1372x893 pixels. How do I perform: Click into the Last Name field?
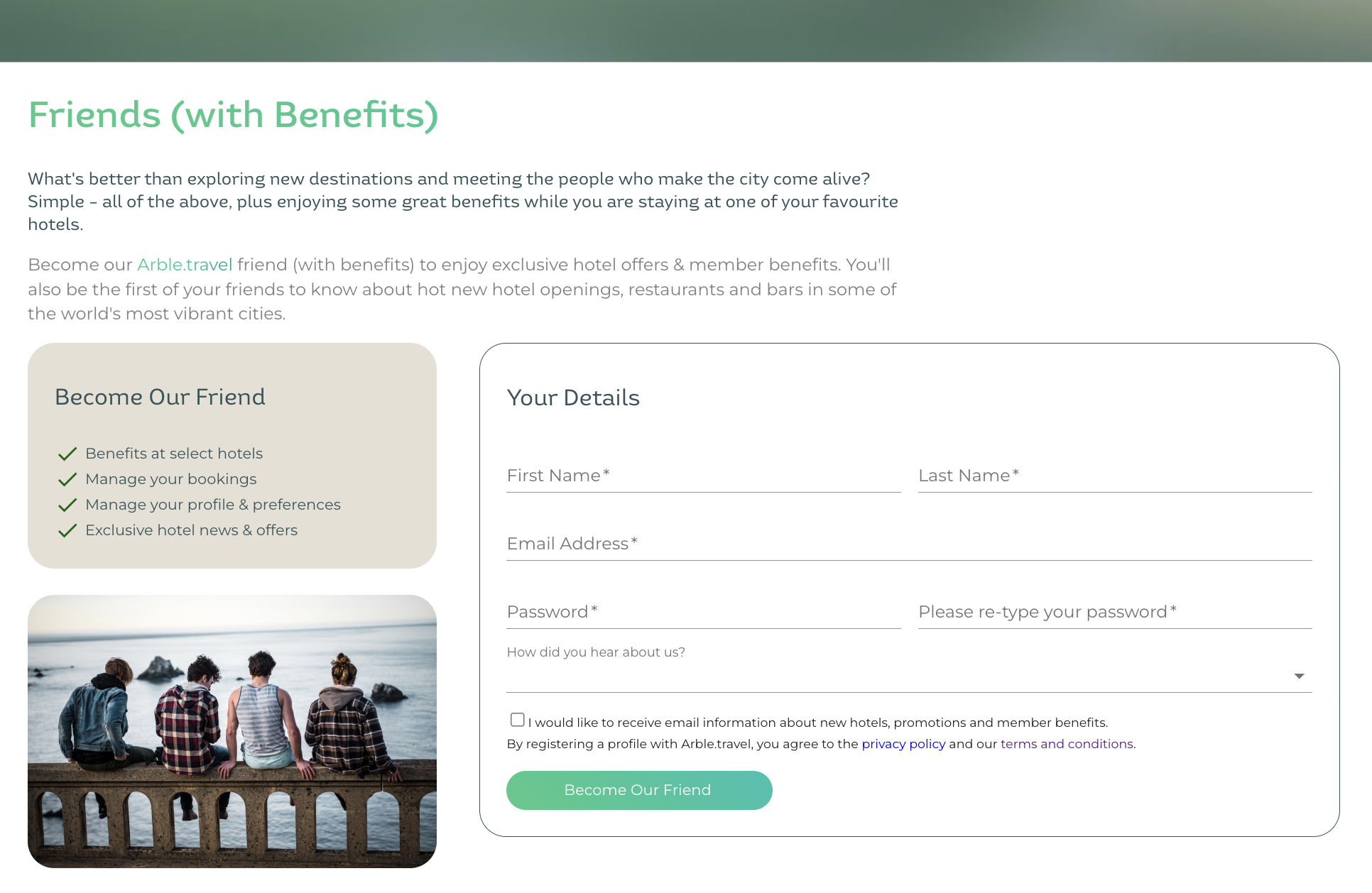[1114, 476]
